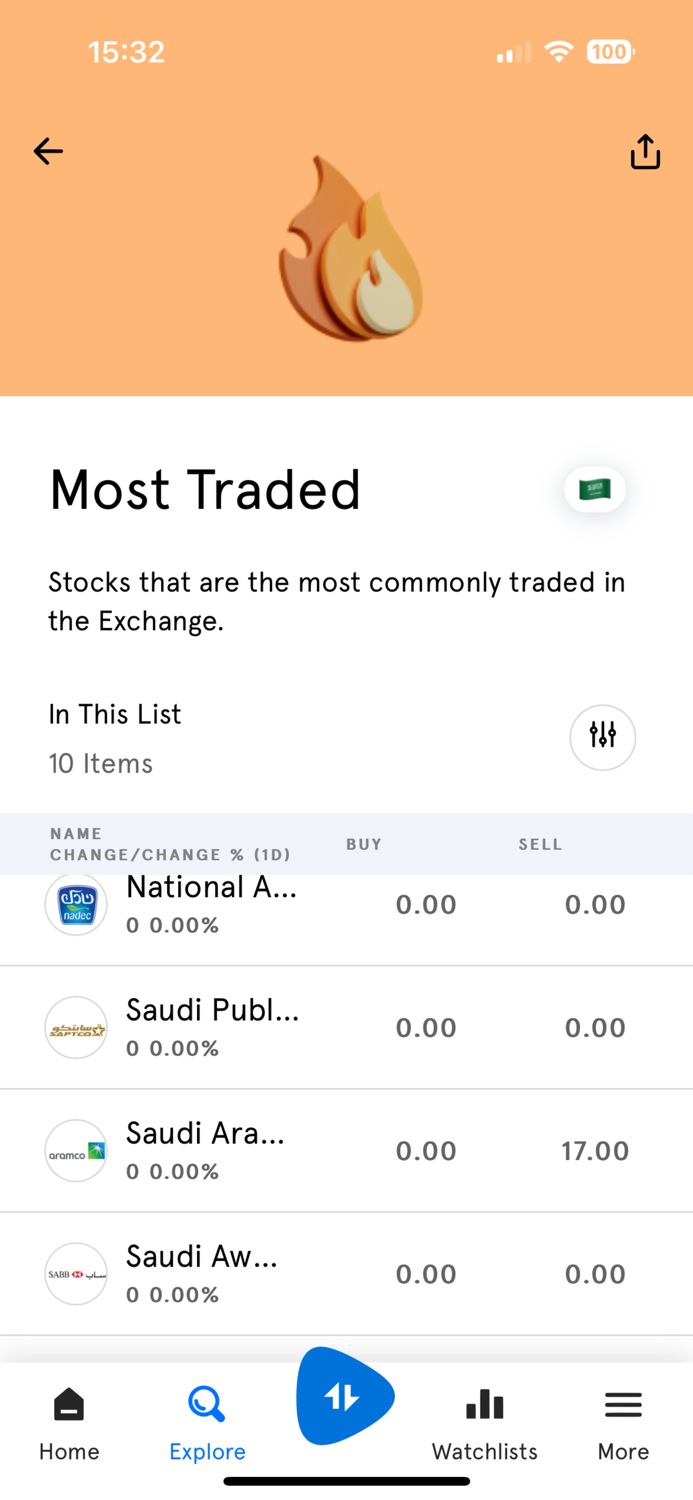The width and height of the screenshot is (693, 1500).
Task: Tap the back arrow to leave Most Traded
Action: [x=47, y=151]
